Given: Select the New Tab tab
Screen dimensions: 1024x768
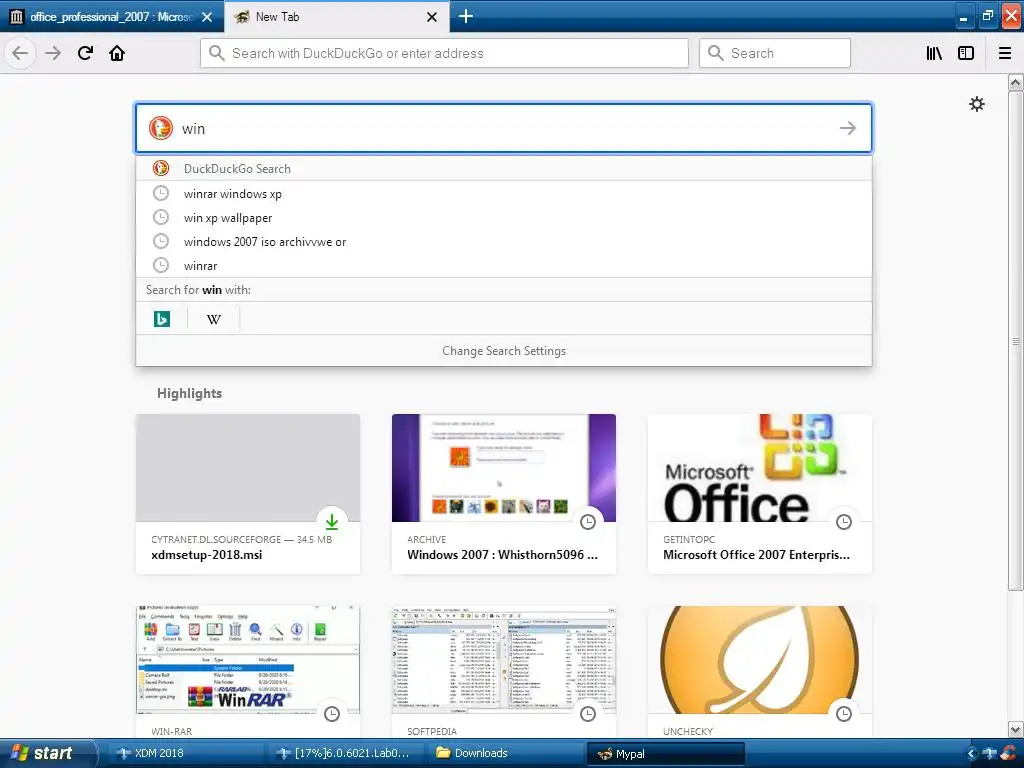Looking at the screenshot, I should tap(336, 17).
